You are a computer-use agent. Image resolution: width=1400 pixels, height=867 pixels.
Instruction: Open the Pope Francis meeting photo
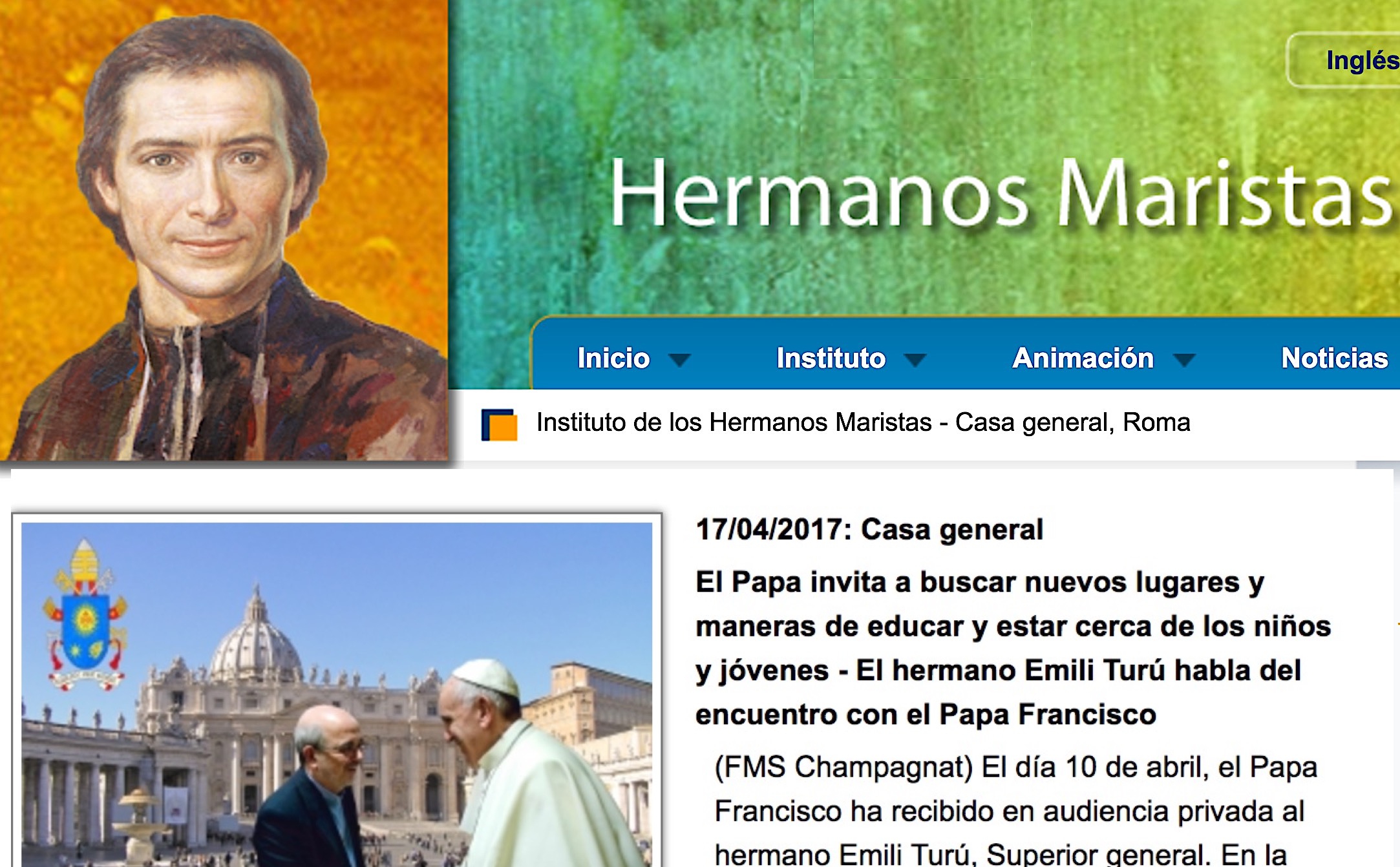[x=337, y=695]
